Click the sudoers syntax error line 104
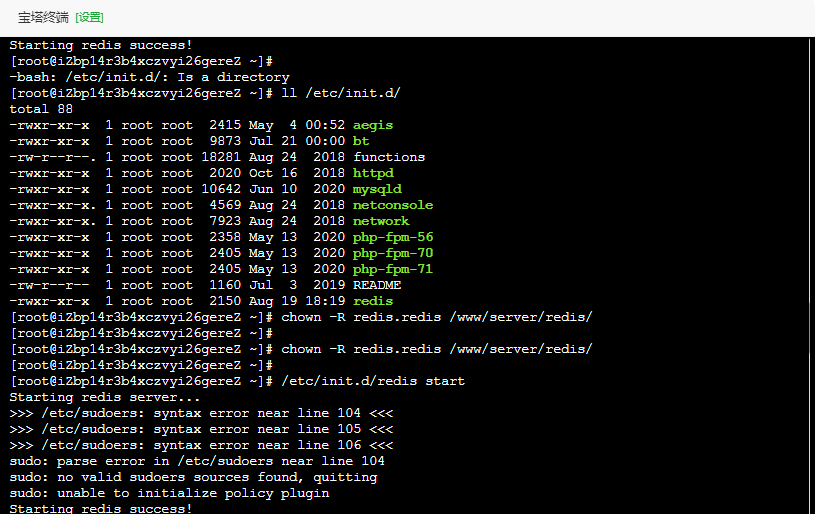 coord(201,413)
